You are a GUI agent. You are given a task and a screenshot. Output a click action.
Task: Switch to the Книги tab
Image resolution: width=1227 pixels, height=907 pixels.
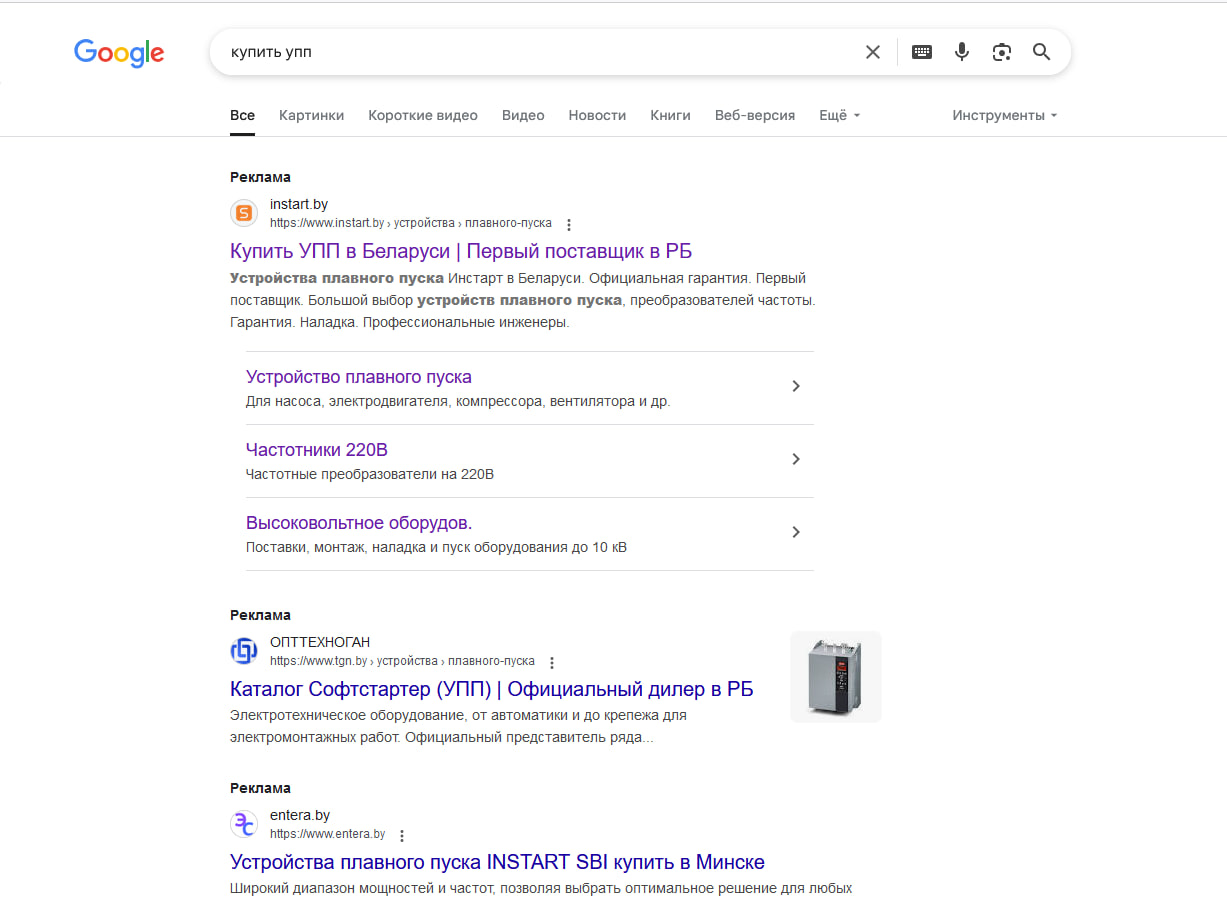(670, 115)
